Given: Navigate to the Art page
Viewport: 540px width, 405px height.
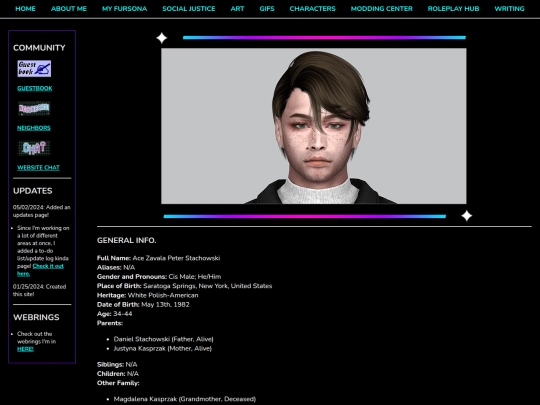Looking at the screenshot, I should [237, 9].
